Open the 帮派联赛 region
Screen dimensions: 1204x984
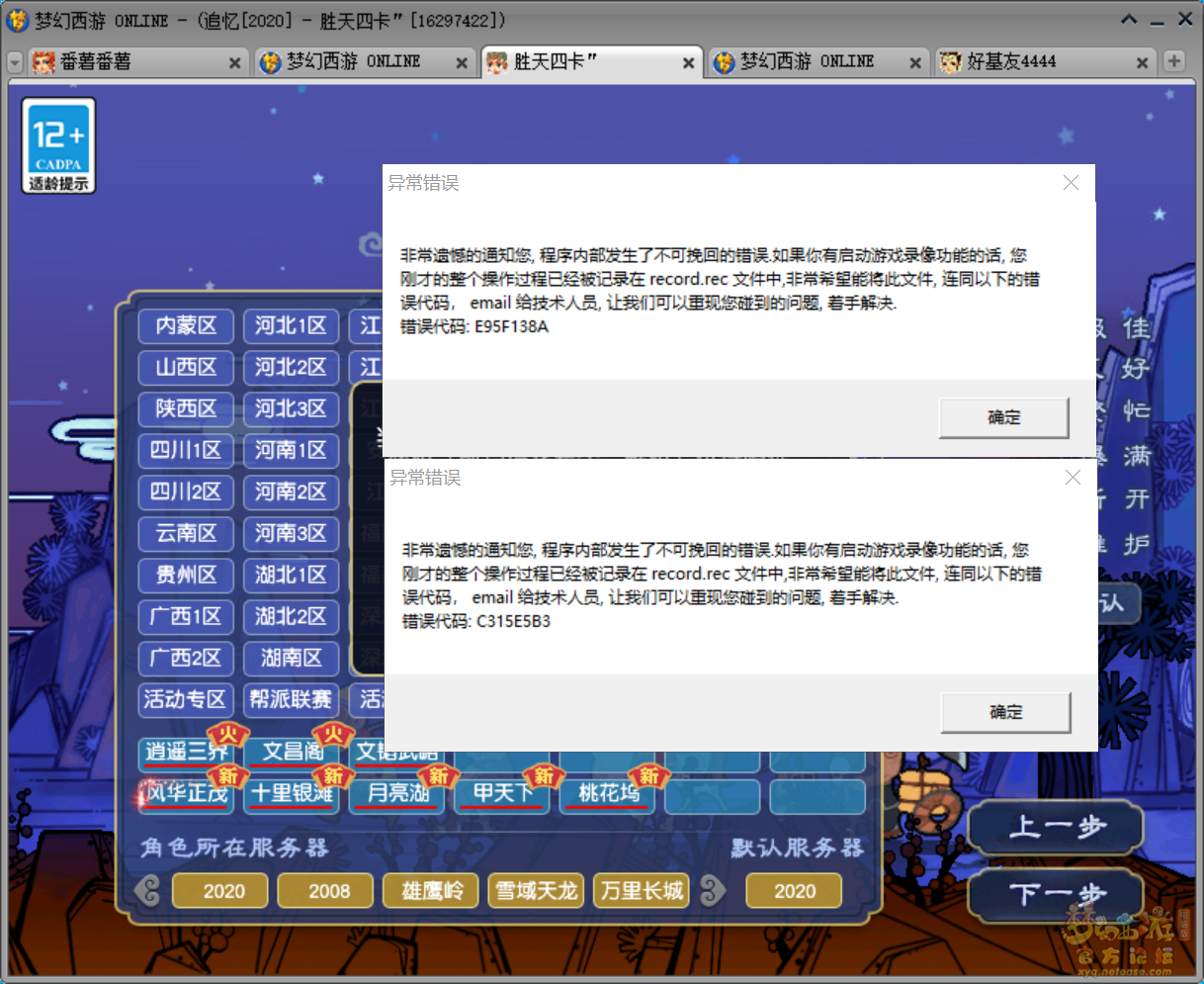pos(291,699)
